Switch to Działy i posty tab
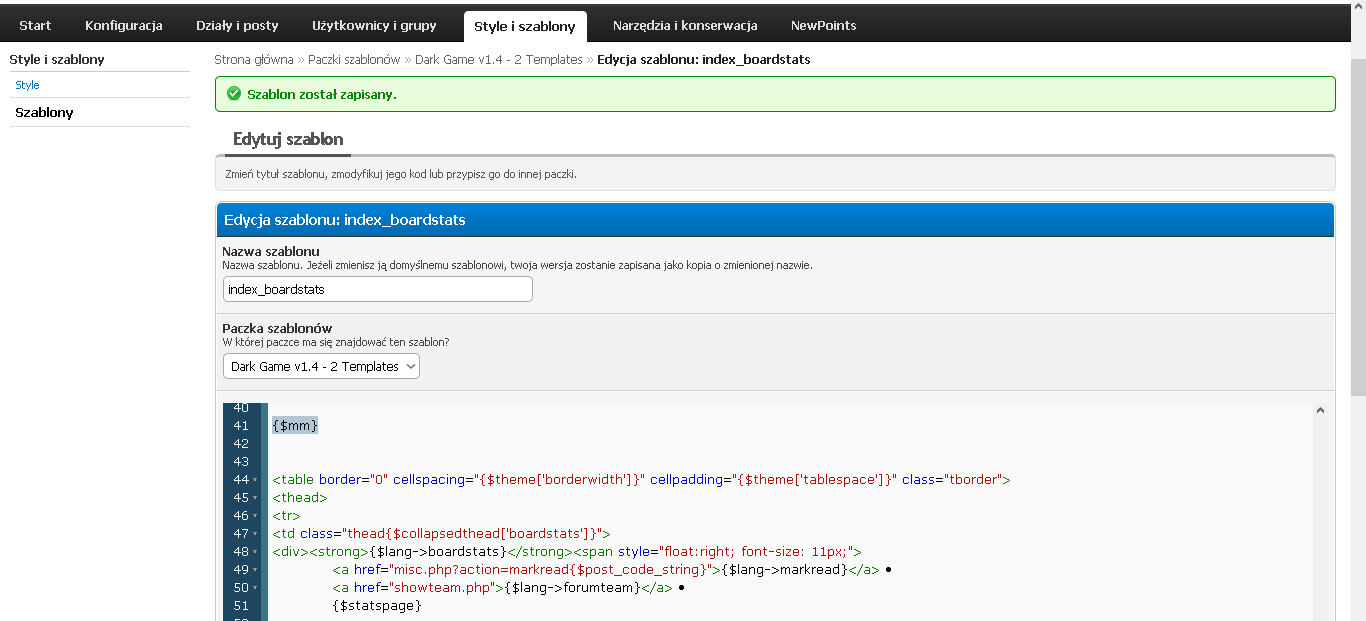Screen dimensions: 1366x621 [x=237, y=25]
